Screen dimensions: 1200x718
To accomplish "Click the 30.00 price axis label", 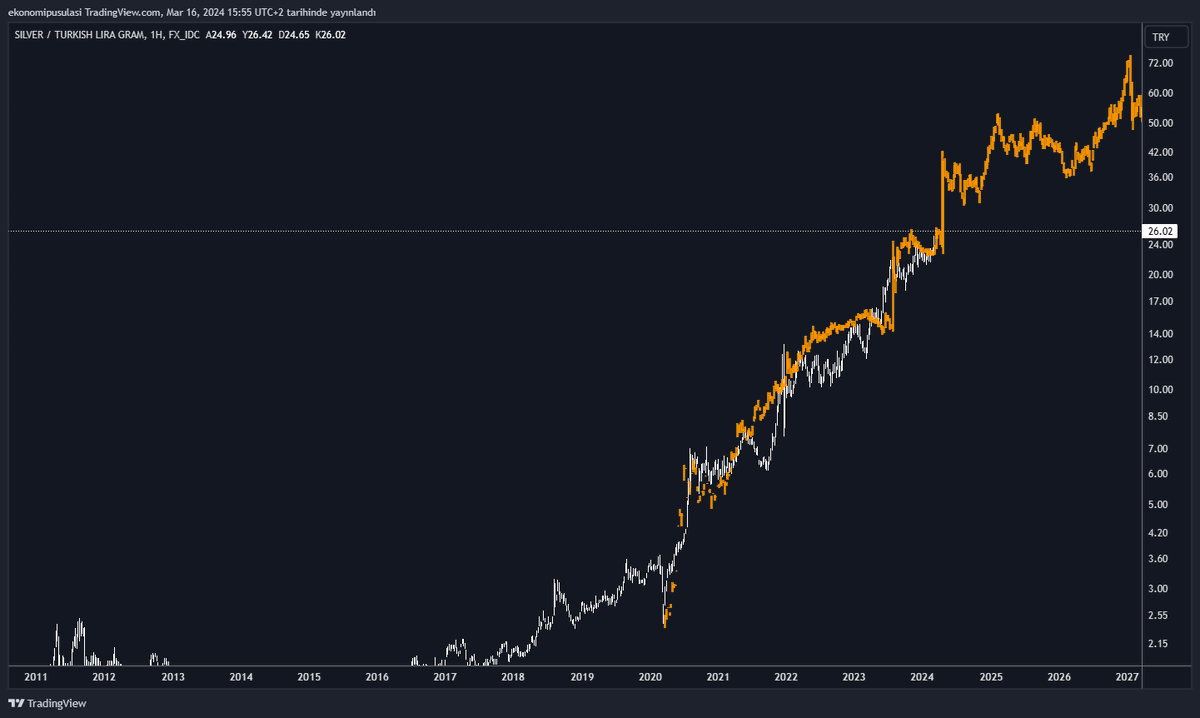I will 1160,208.
